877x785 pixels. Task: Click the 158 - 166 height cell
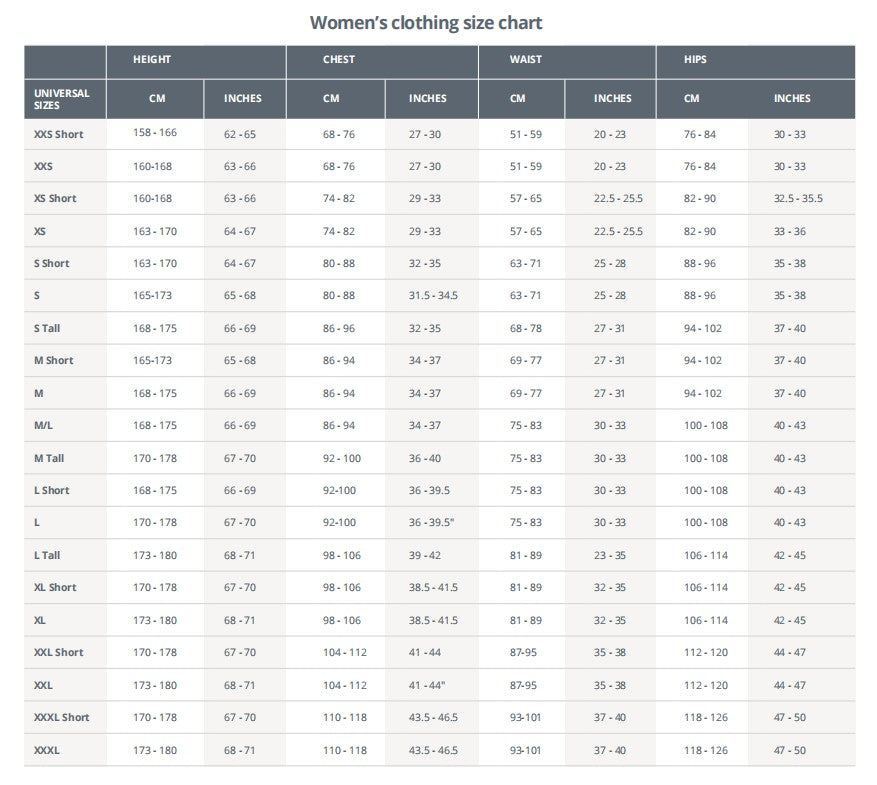155,133
